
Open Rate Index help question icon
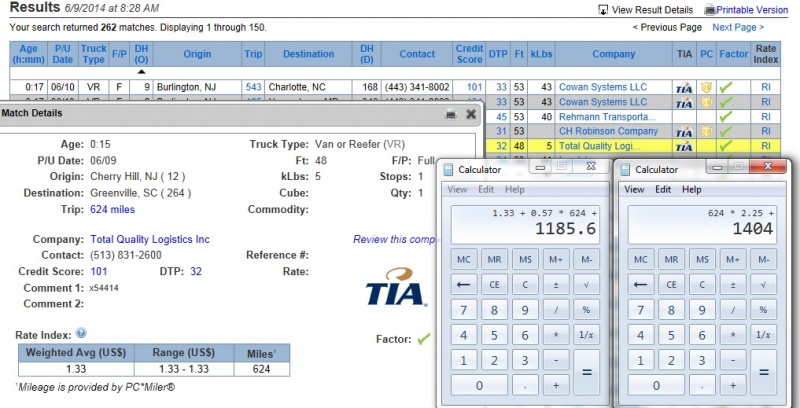click(x=81, y=333)
